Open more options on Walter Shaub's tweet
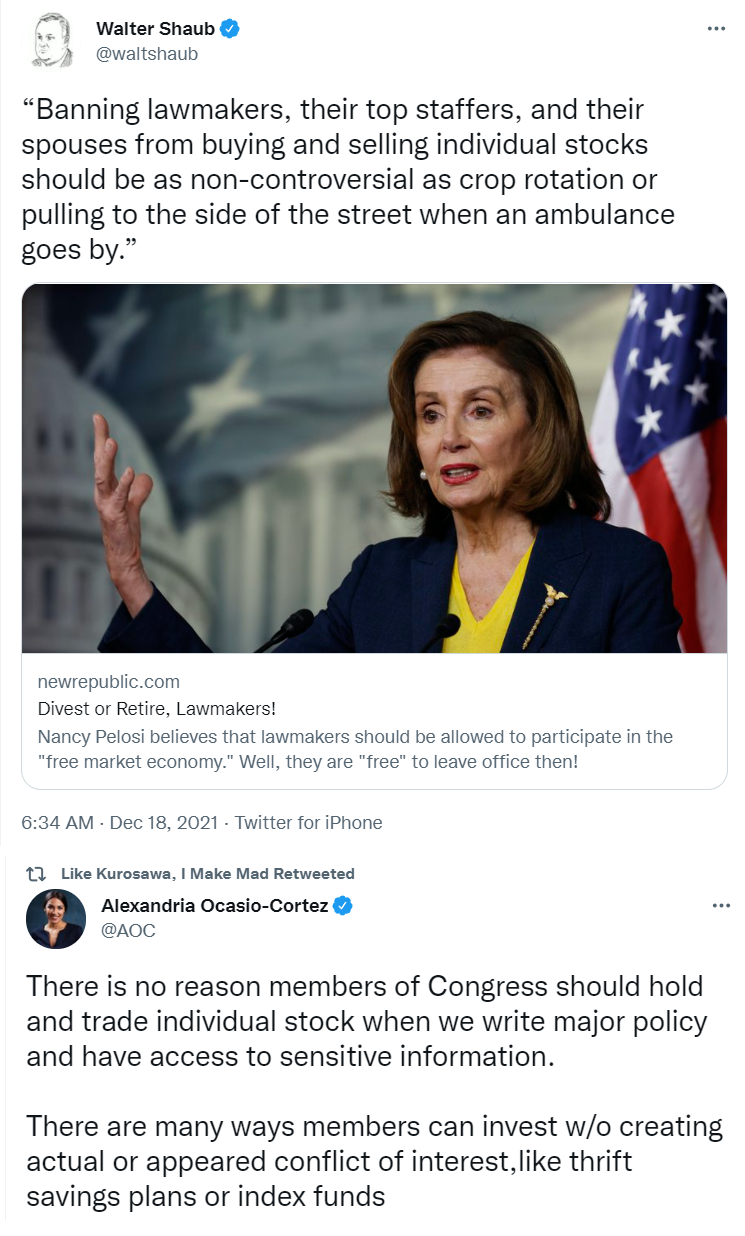 [716, 29]
